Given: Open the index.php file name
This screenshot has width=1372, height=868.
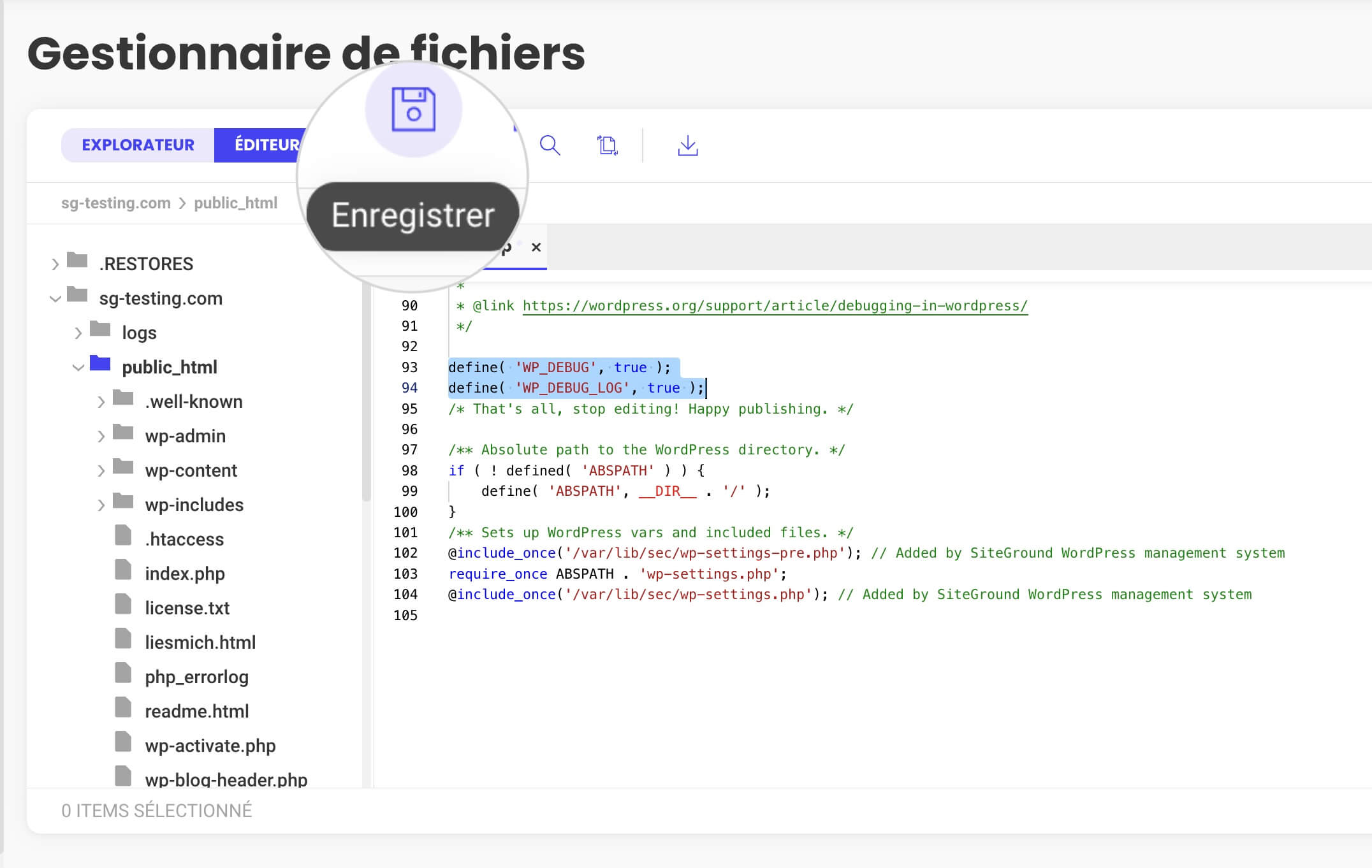Looking at the screenshot, I should (x=185, y=574).
